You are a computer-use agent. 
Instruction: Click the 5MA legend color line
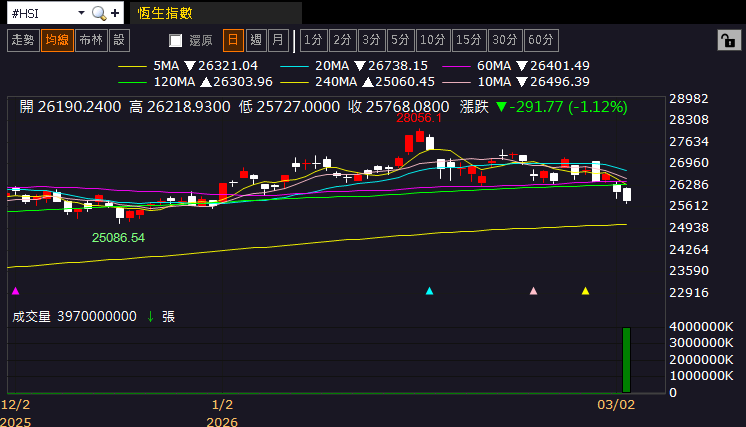coord(132,67)
